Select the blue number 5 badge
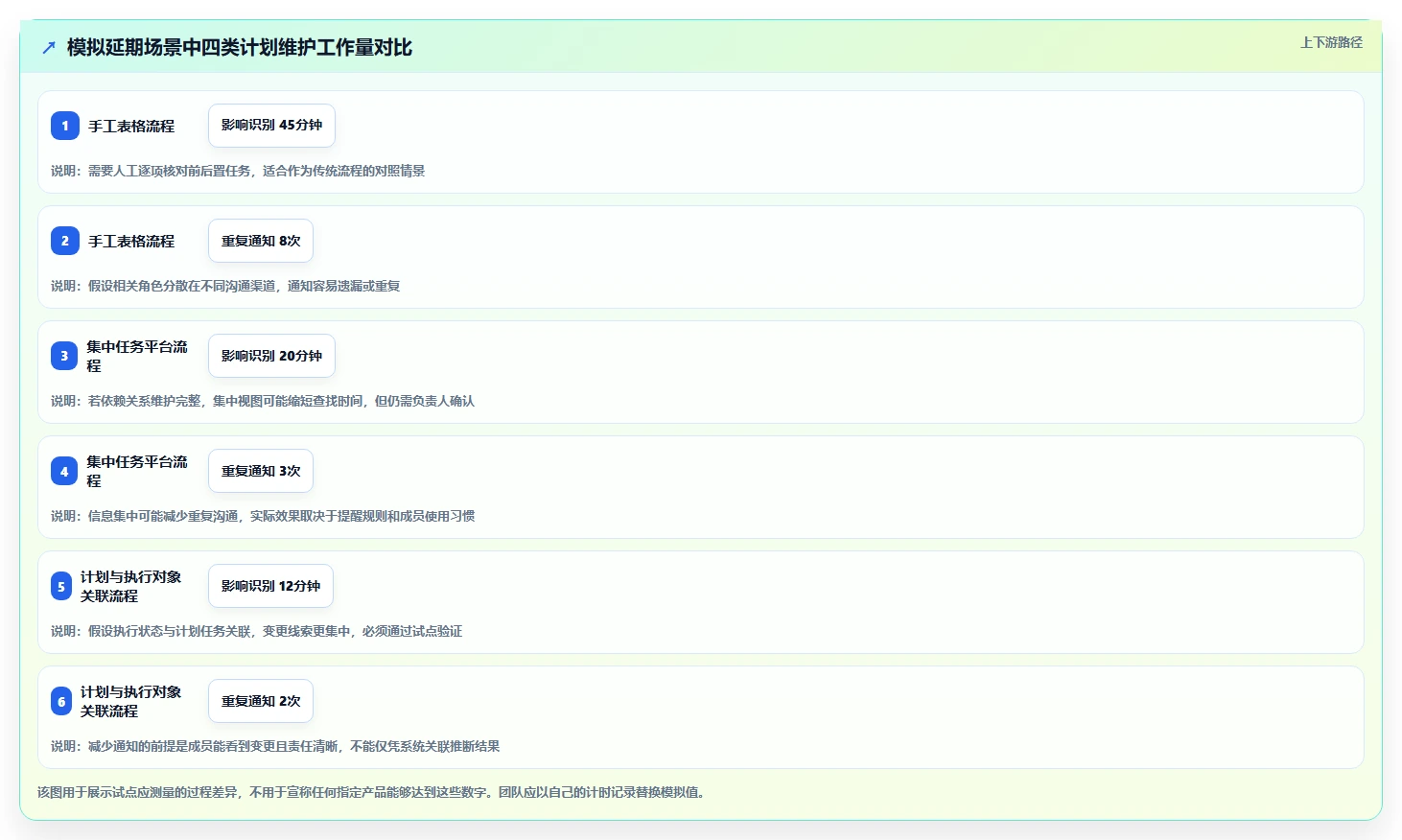This screenshot has width=1402, height=840. click(x=61, y=586)
